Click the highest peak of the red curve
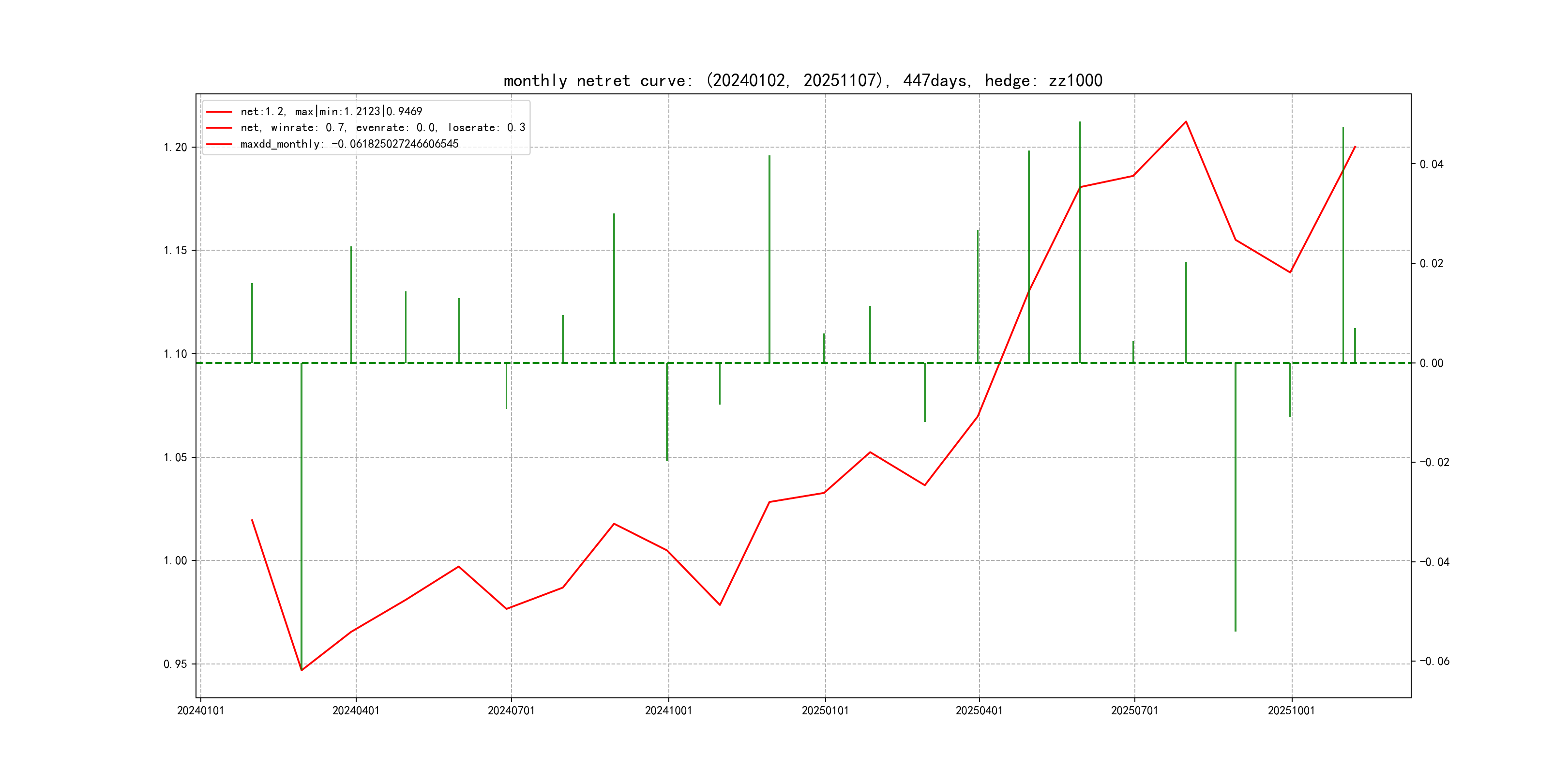Viewport: 1568px width, 784px height. click(x=1186, y=122)
